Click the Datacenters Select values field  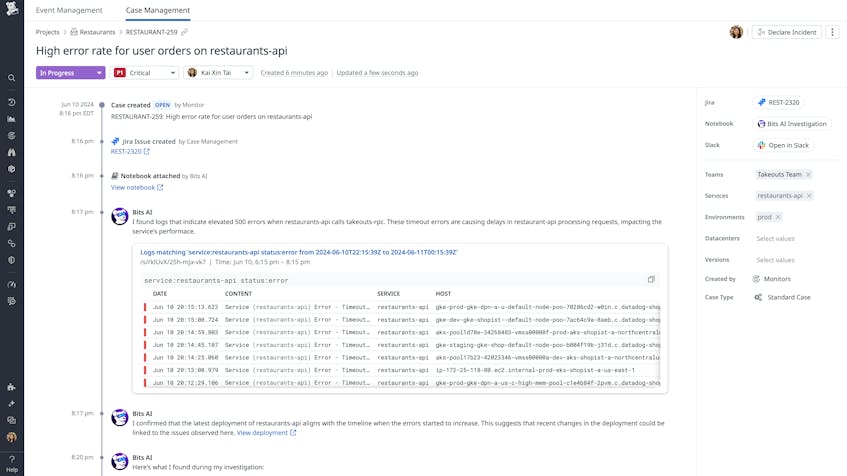(x=775, y=239)
